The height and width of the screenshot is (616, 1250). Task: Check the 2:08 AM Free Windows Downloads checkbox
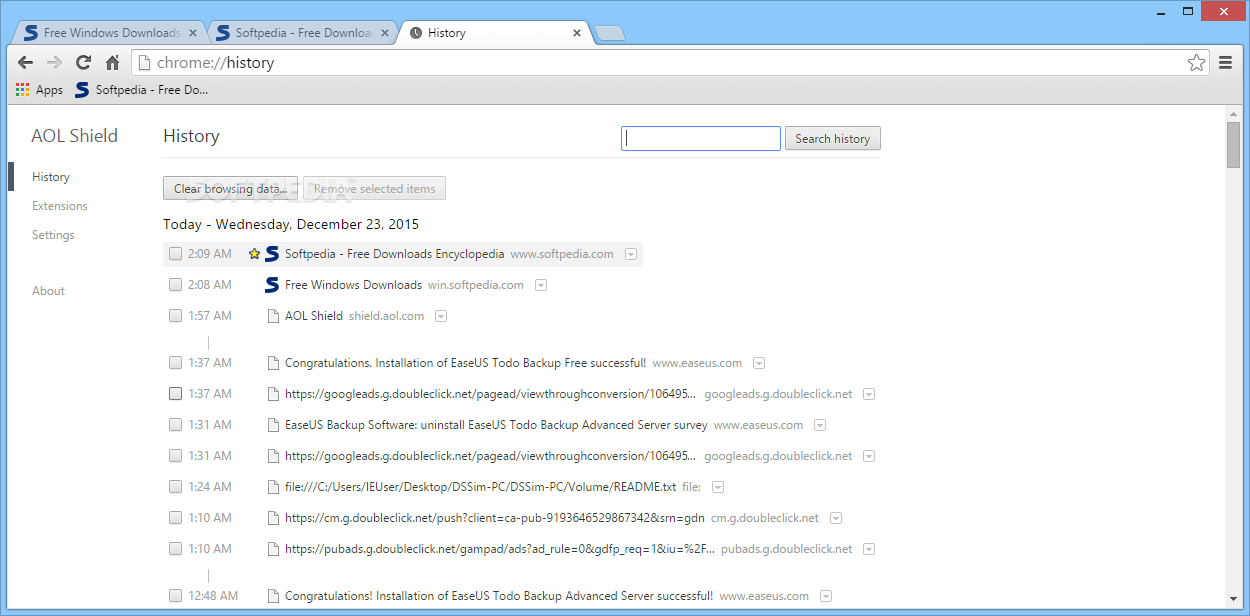click(176, 285)
